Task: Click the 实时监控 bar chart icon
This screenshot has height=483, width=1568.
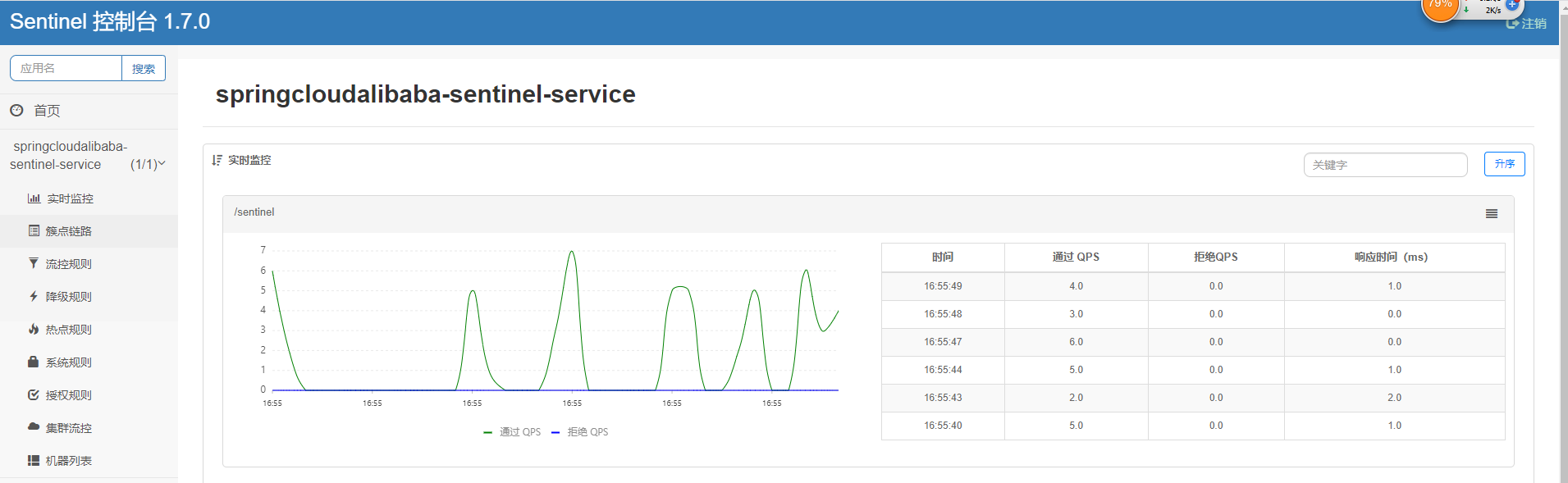Action: click(x=34, y=198)
